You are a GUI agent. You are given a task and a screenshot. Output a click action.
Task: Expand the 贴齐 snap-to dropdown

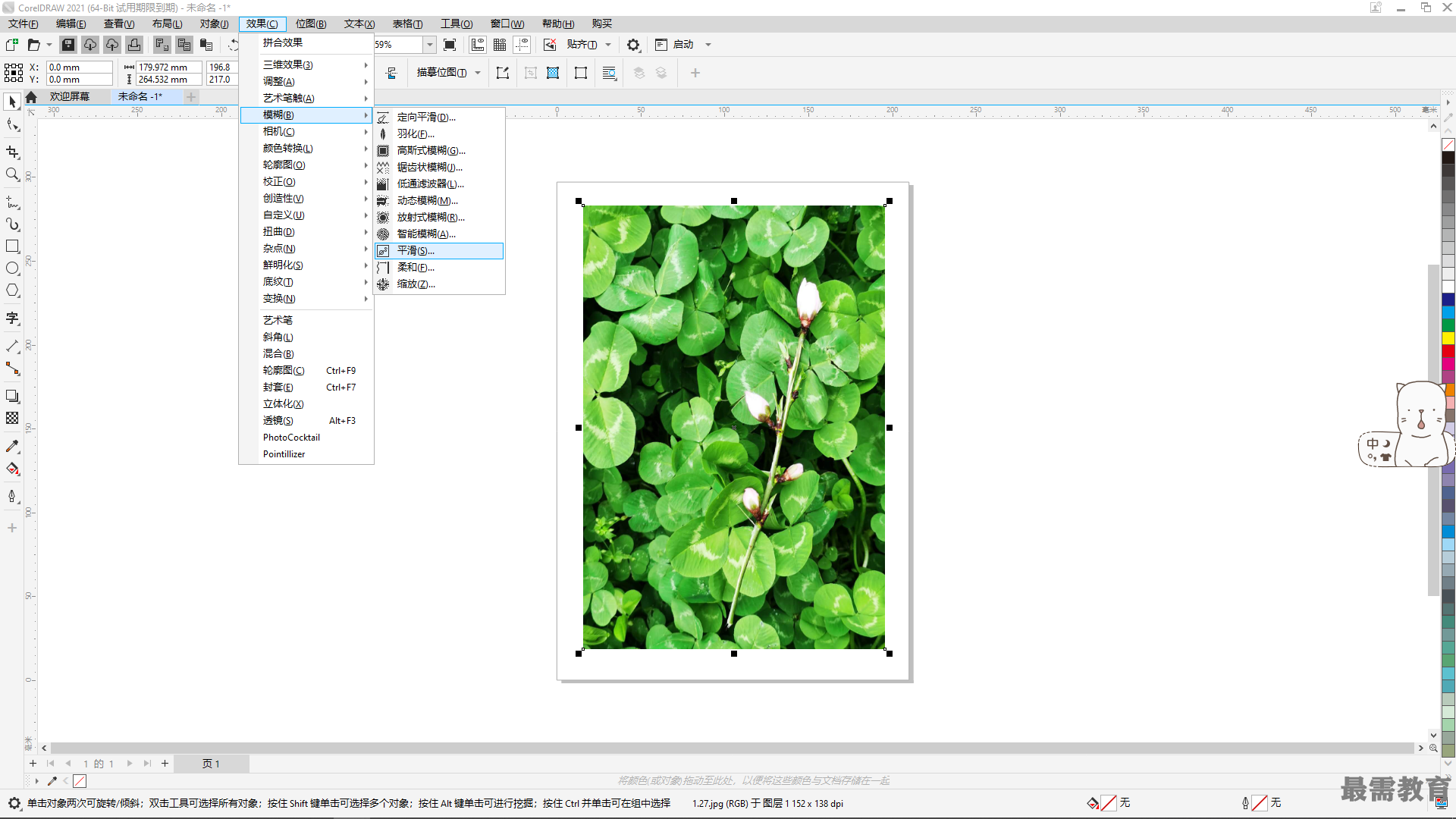click(x=608, y=45)
